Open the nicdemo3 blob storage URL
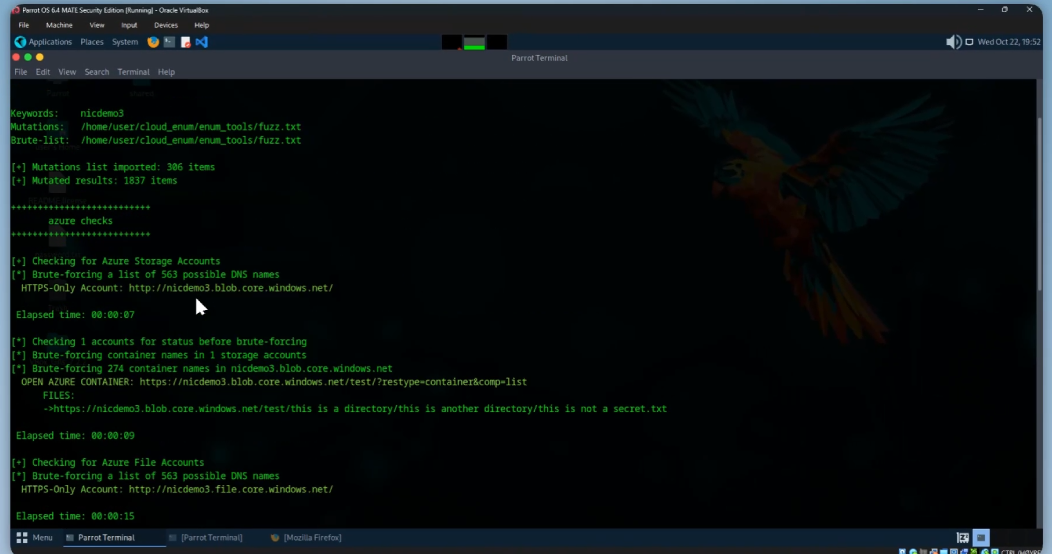This screenshot has height=554, width=1052. click(231, 288)
